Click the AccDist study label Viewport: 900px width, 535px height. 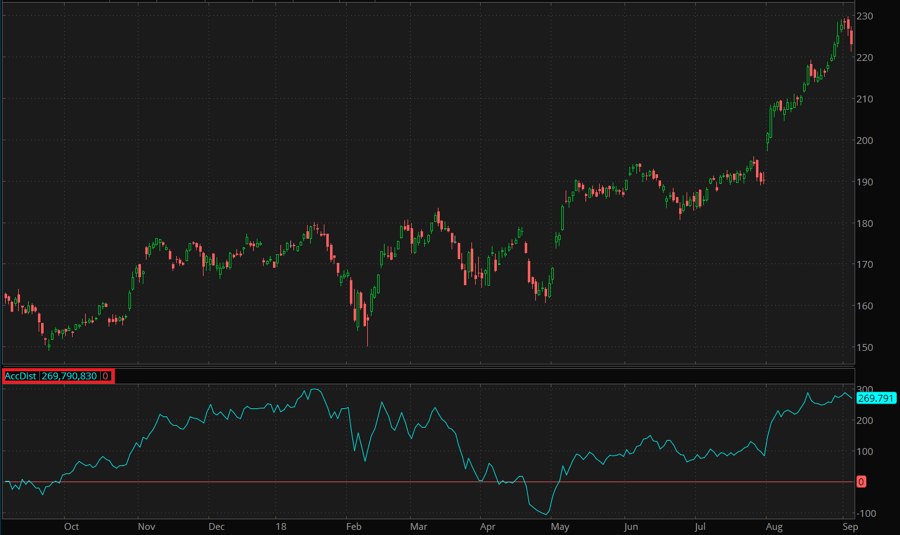(x=21, y=376)
